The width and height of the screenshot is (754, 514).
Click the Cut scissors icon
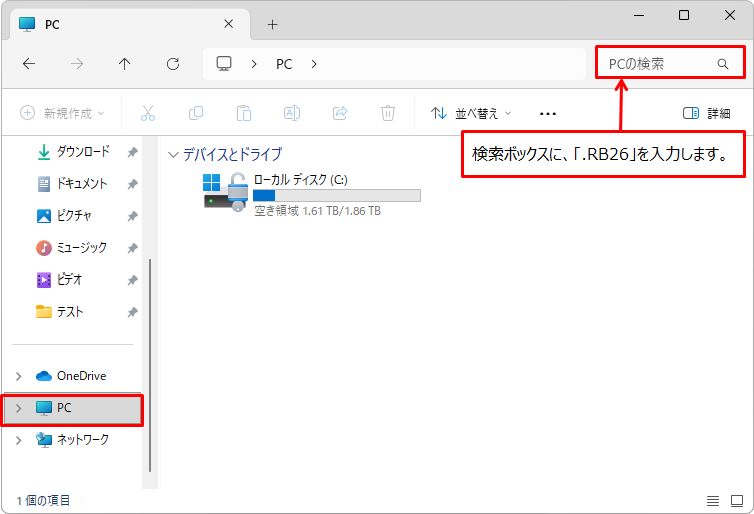[148, 113]
